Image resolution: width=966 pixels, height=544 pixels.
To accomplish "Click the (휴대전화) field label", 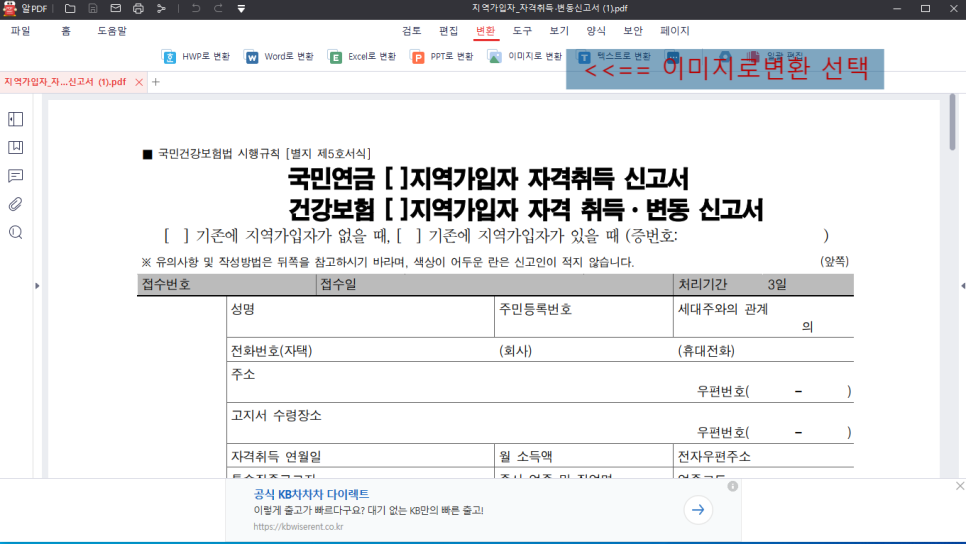I will coord(706,351).
